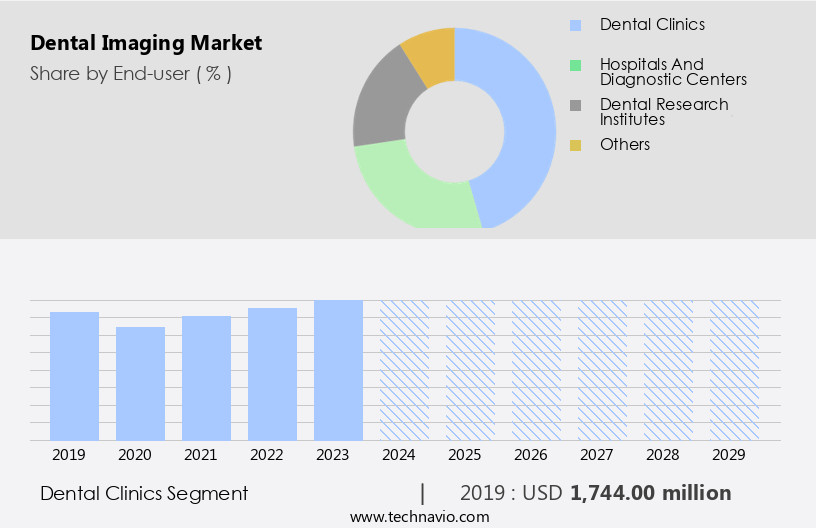Select the Hospitals And Diagnostic Centers label
Image resolution: width=816 pixels, height=528 pixels.
(673, 72)
